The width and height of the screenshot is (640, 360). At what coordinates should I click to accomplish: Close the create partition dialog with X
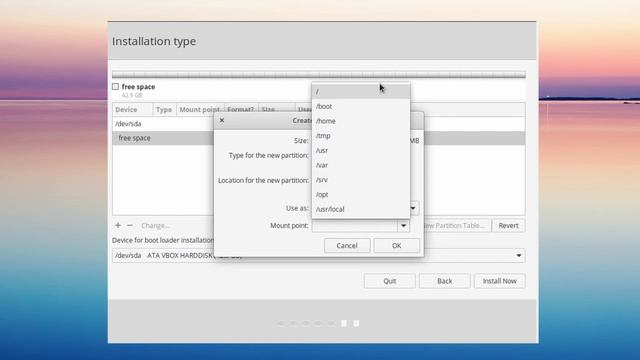point(222,120)
